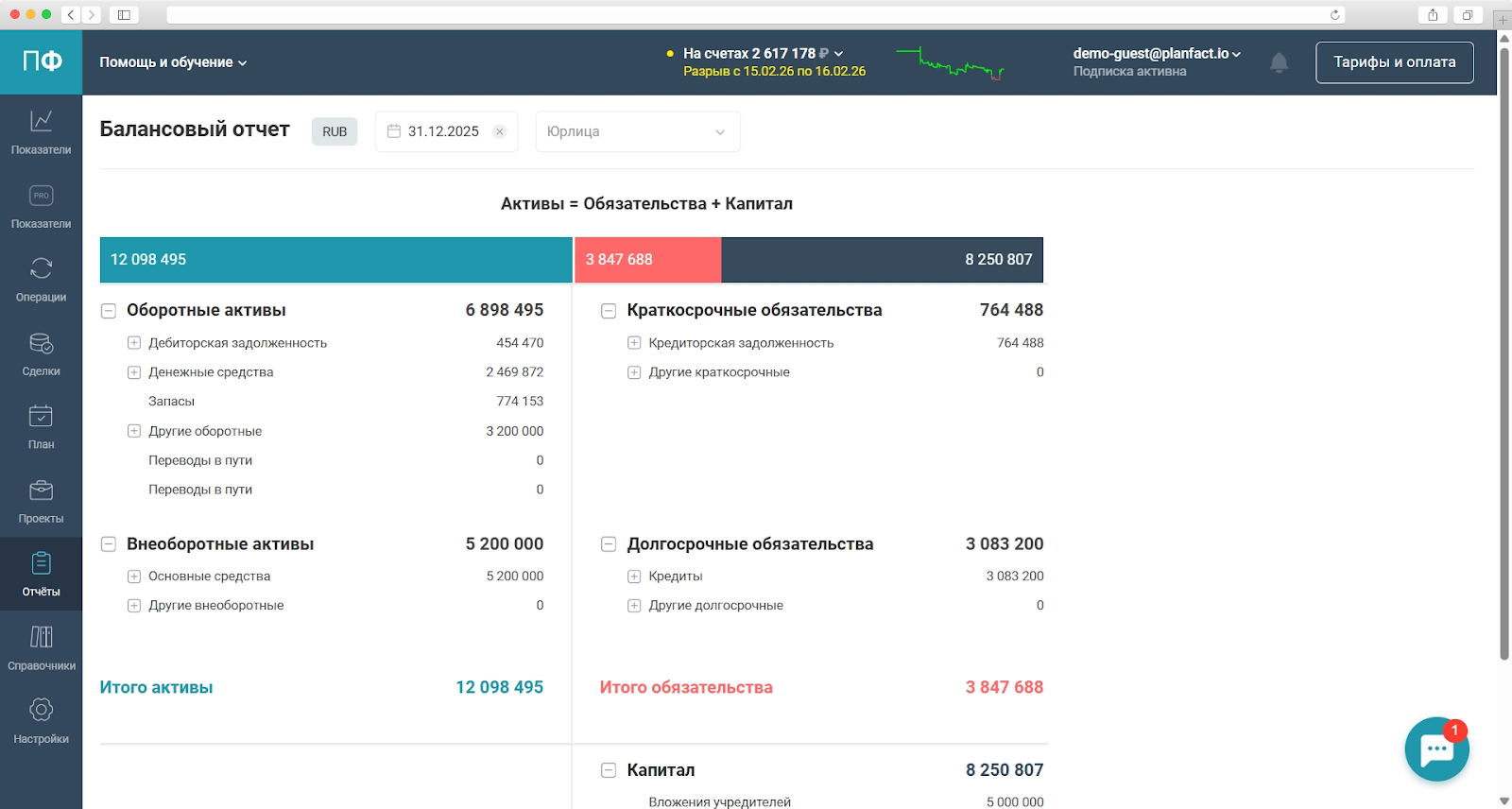Click the calendar icon in date field
Image resolution: width=1512 pixels, height=809 pixels.
click(394, 131)
